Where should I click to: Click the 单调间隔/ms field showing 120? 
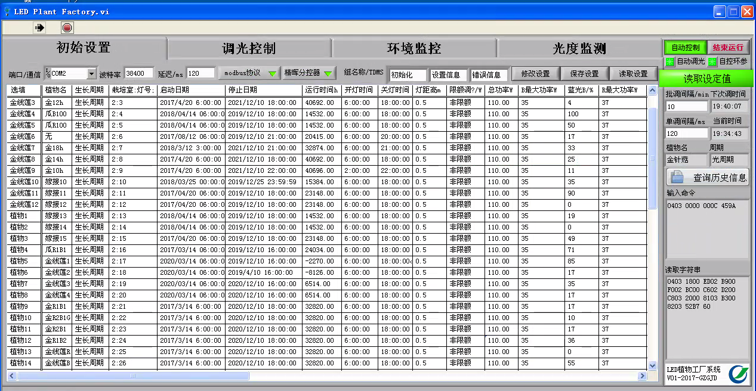point(687,133)
